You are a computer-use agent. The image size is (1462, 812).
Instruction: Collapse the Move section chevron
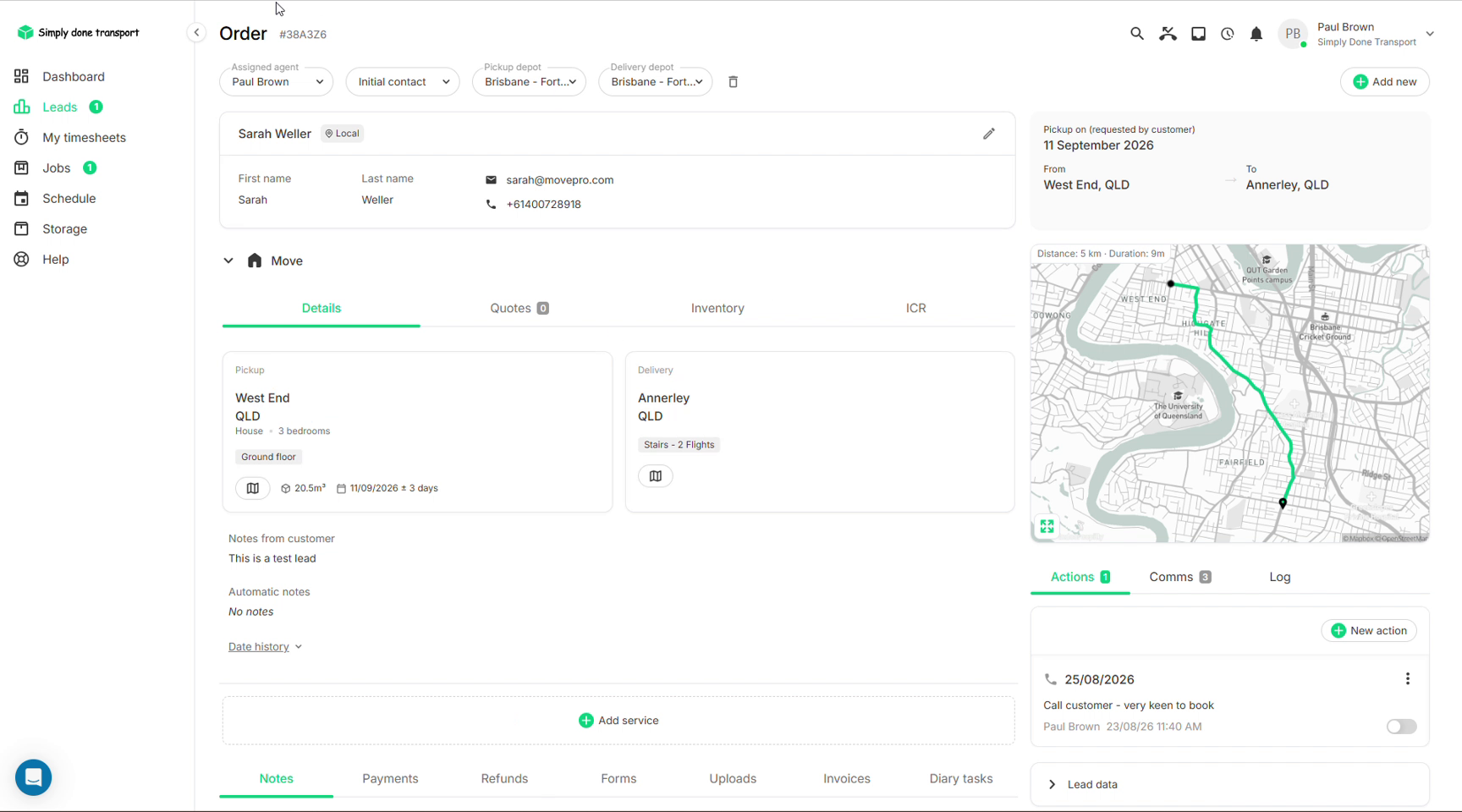point(228,261)
